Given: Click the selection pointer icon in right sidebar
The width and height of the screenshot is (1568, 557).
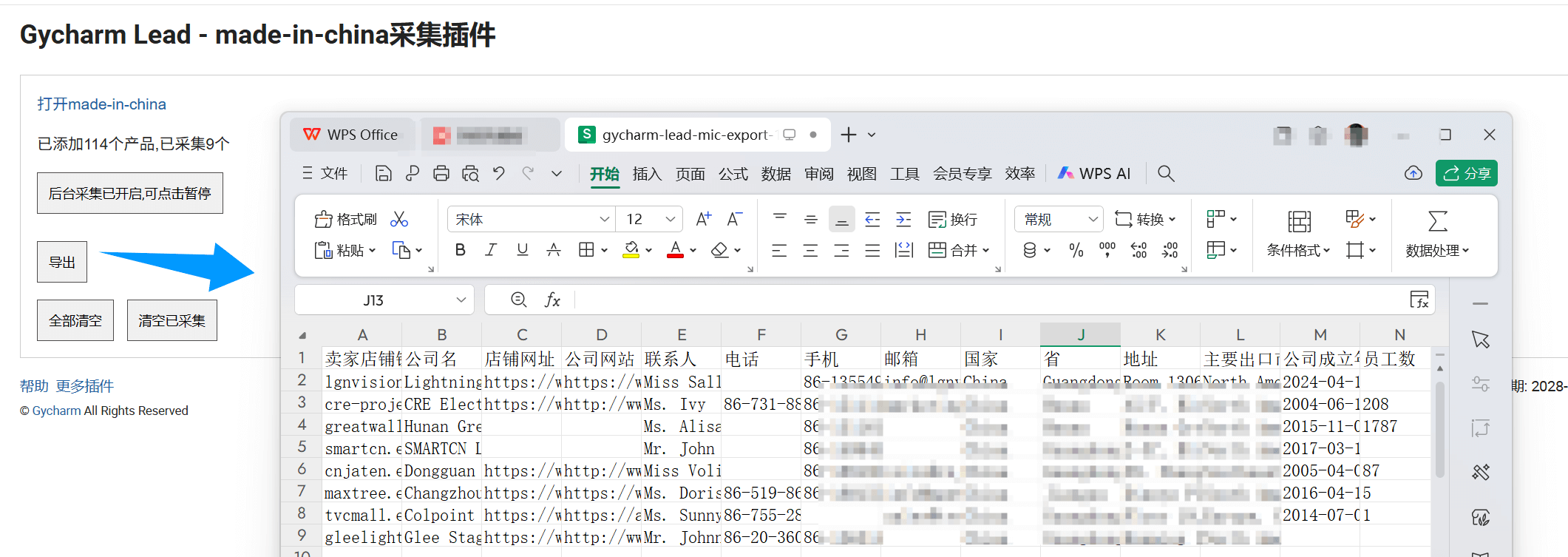Looking at the screenshot, I should coord(1480,340).
